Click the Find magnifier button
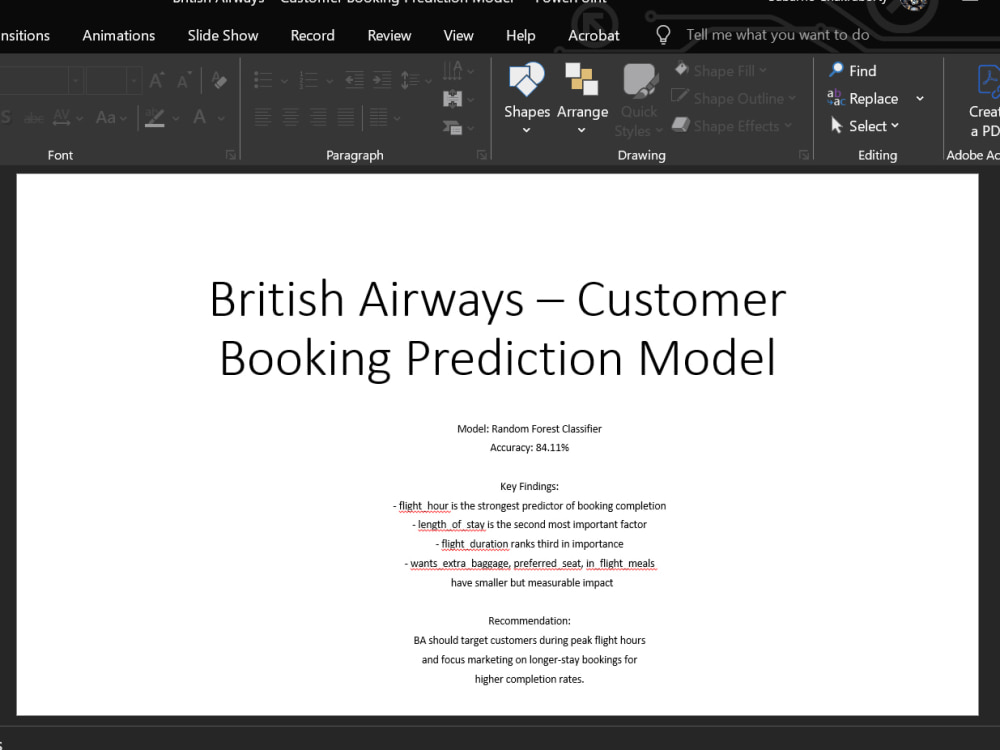 tap(852, 71)
